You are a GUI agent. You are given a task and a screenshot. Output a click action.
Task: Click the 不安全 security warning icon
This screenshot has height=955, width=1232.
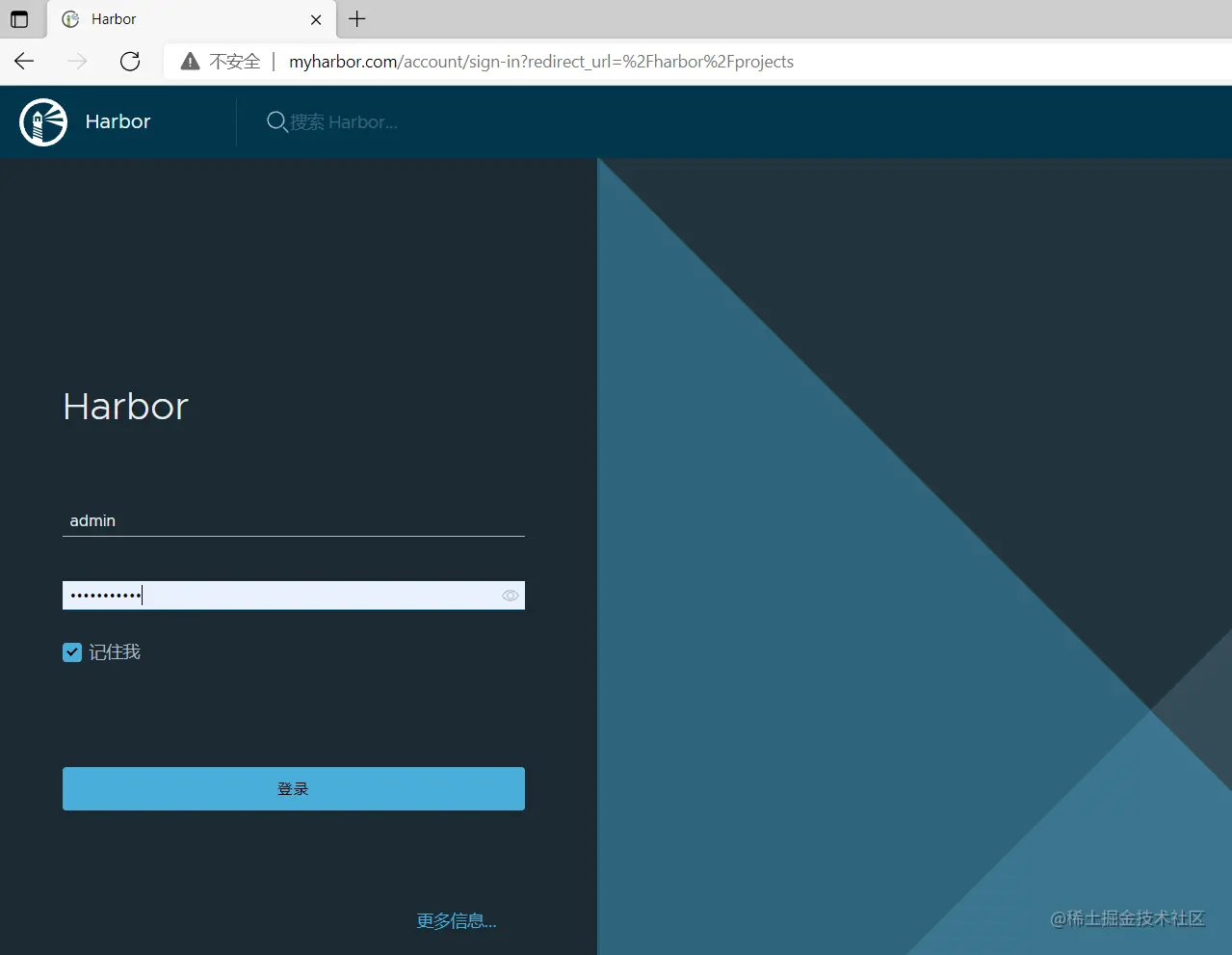coord(191,62)
